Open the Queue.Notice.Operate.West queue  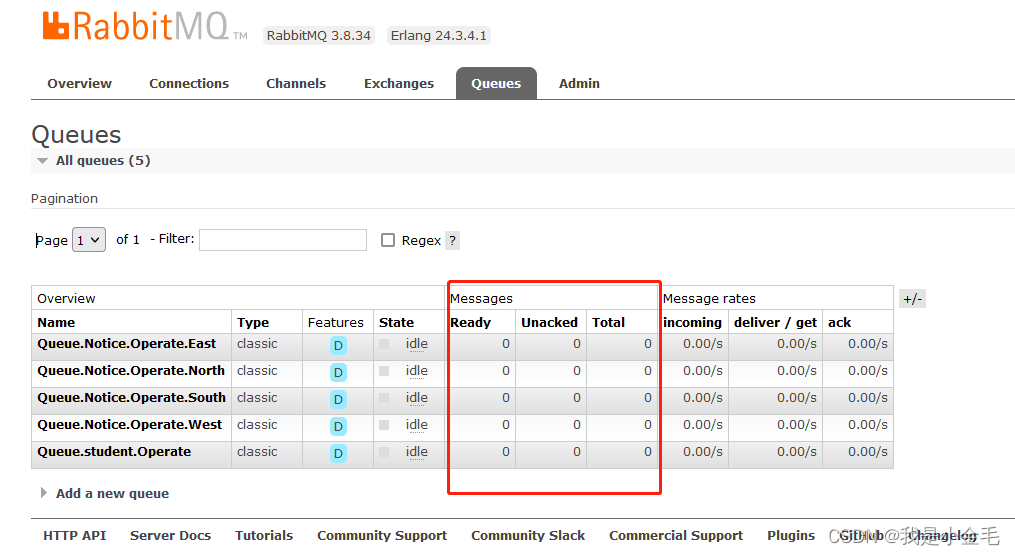[129, 425]
